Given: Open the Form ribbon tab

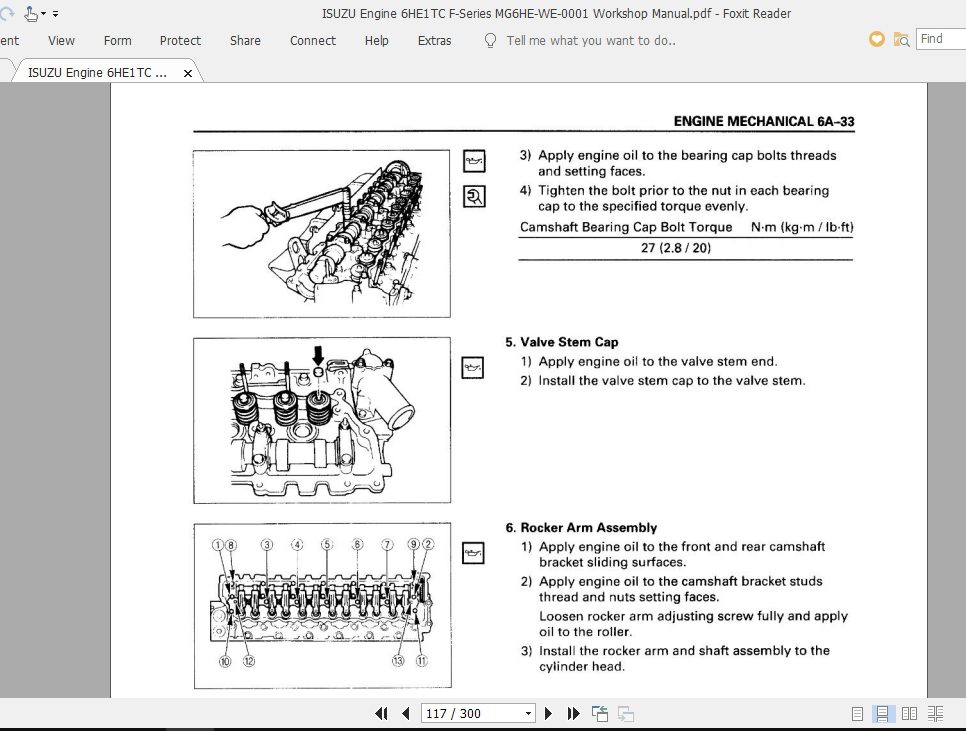Looking at the screenshot, I should (118, 41).
